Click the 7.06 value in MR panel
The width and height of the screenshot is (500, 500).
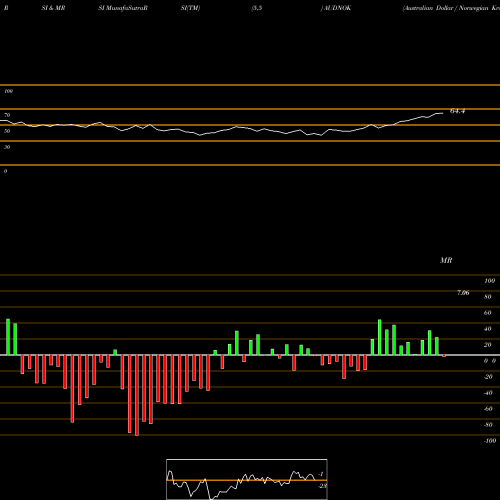point(463,293)
